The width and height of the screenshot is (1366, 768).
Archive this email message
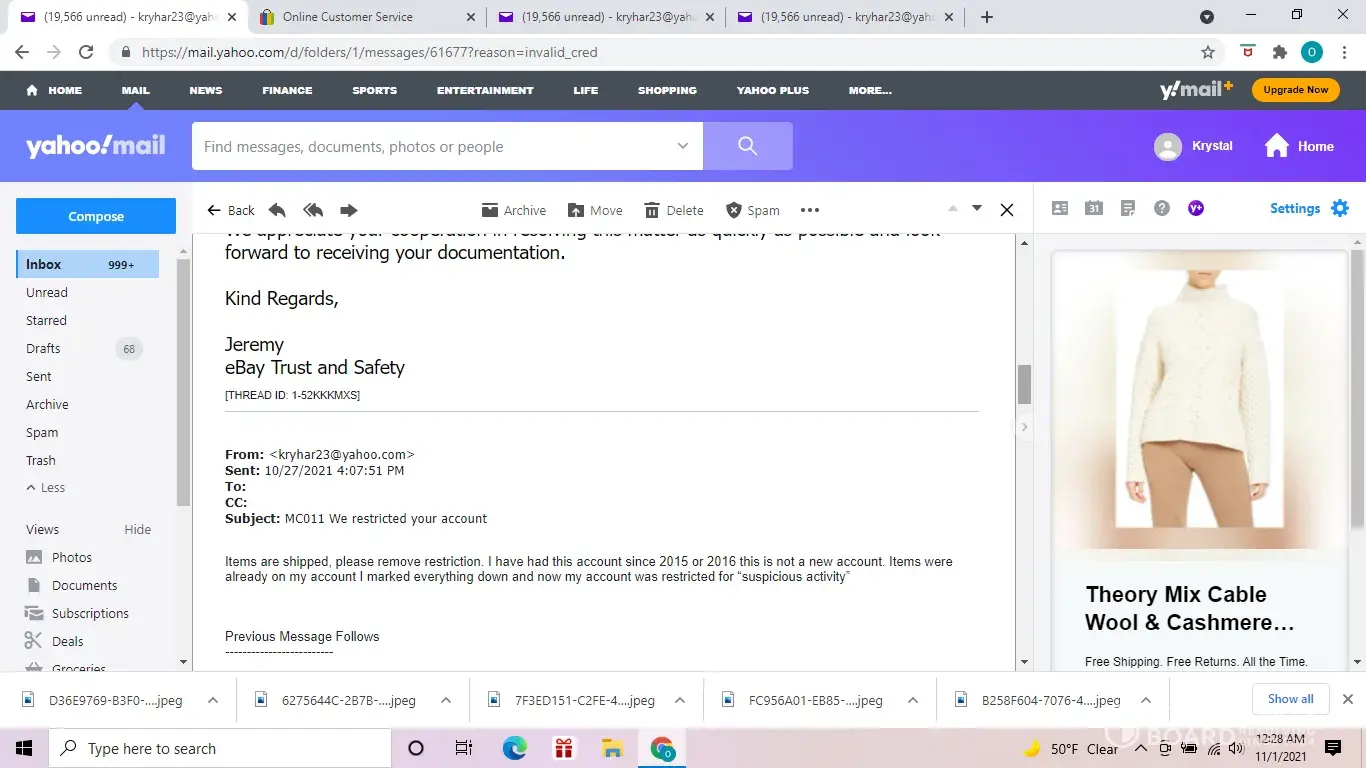point(514,210)
